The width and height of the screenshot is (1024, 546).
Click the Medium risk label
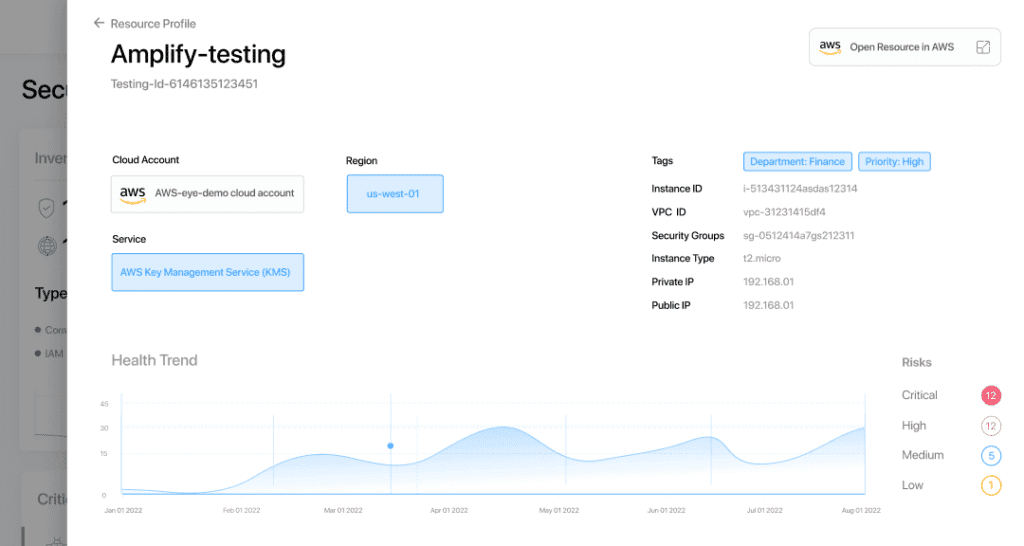click(923, 455)
